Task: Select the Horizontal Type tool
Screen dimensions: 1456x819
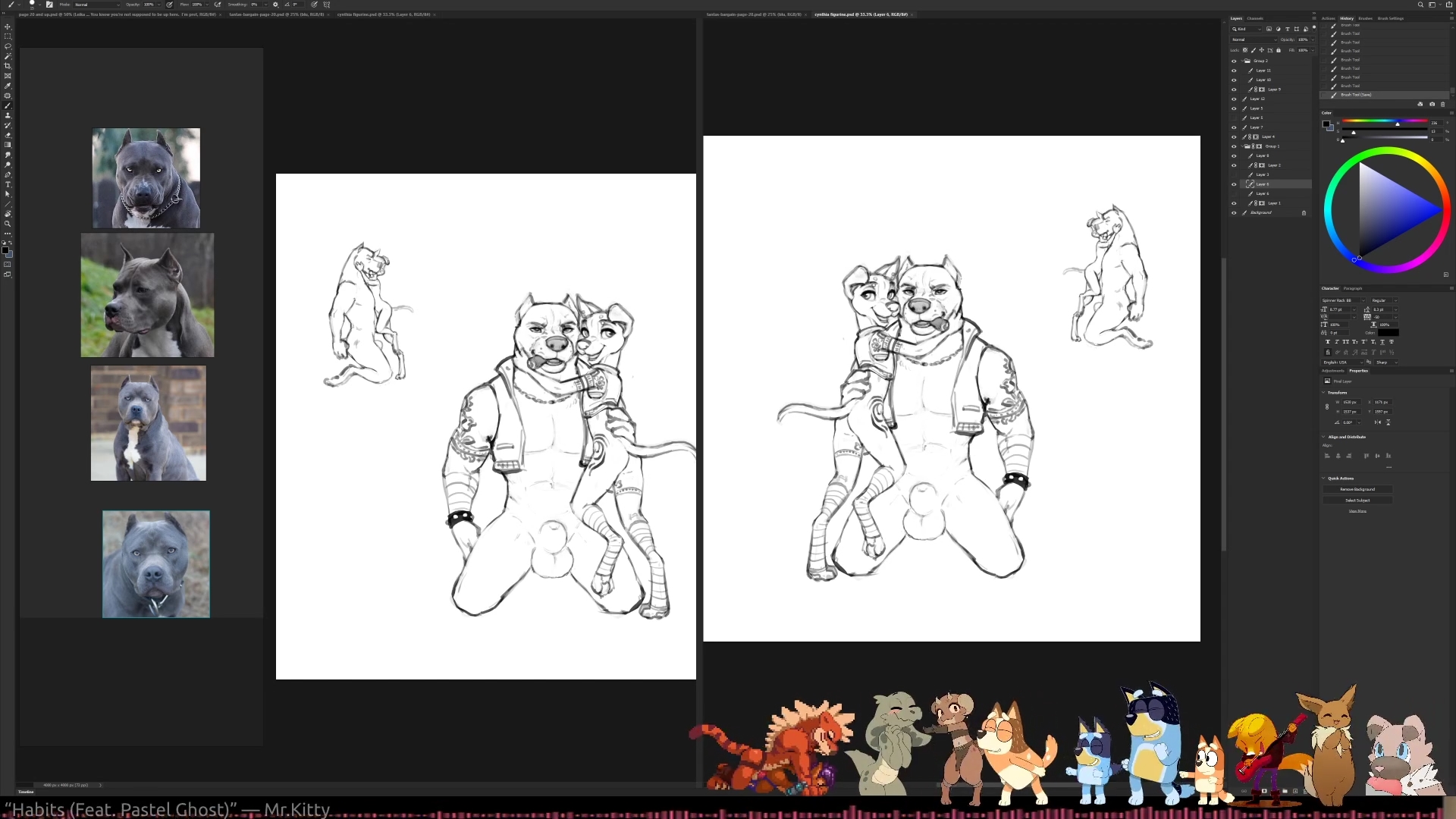Action: (8, 184)
